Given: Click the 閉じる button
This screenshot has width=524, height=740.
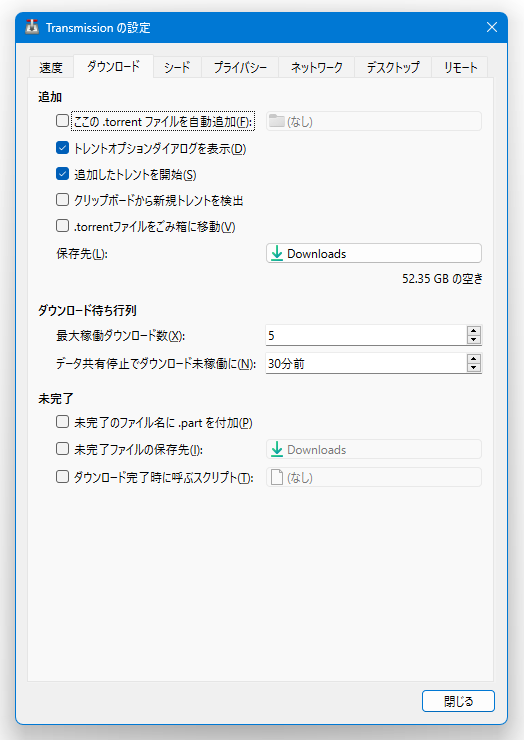Looking at the screenshot, I should tap(458, 701).
